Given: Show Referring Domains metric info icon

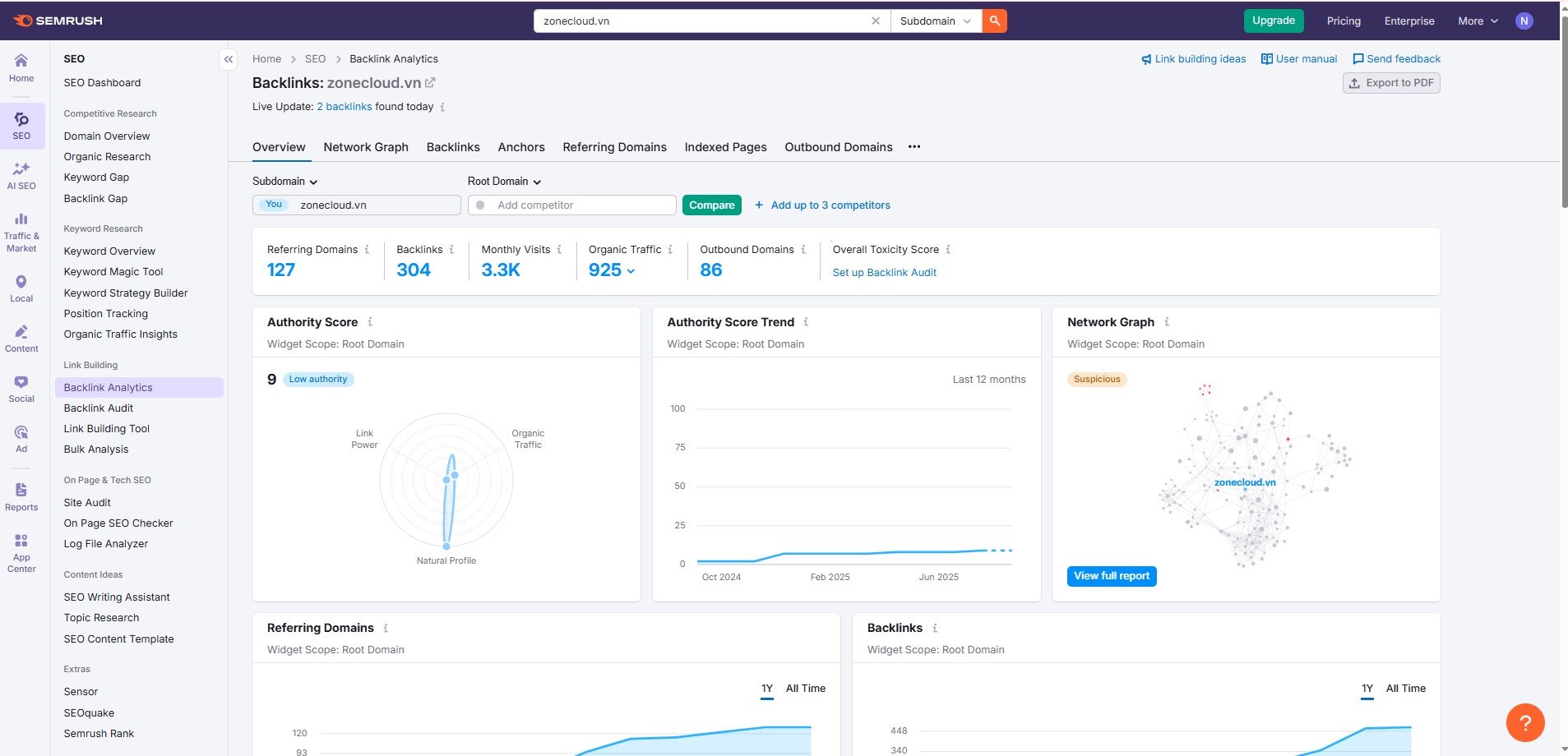Looking at the screenshot, I should 367,249.
